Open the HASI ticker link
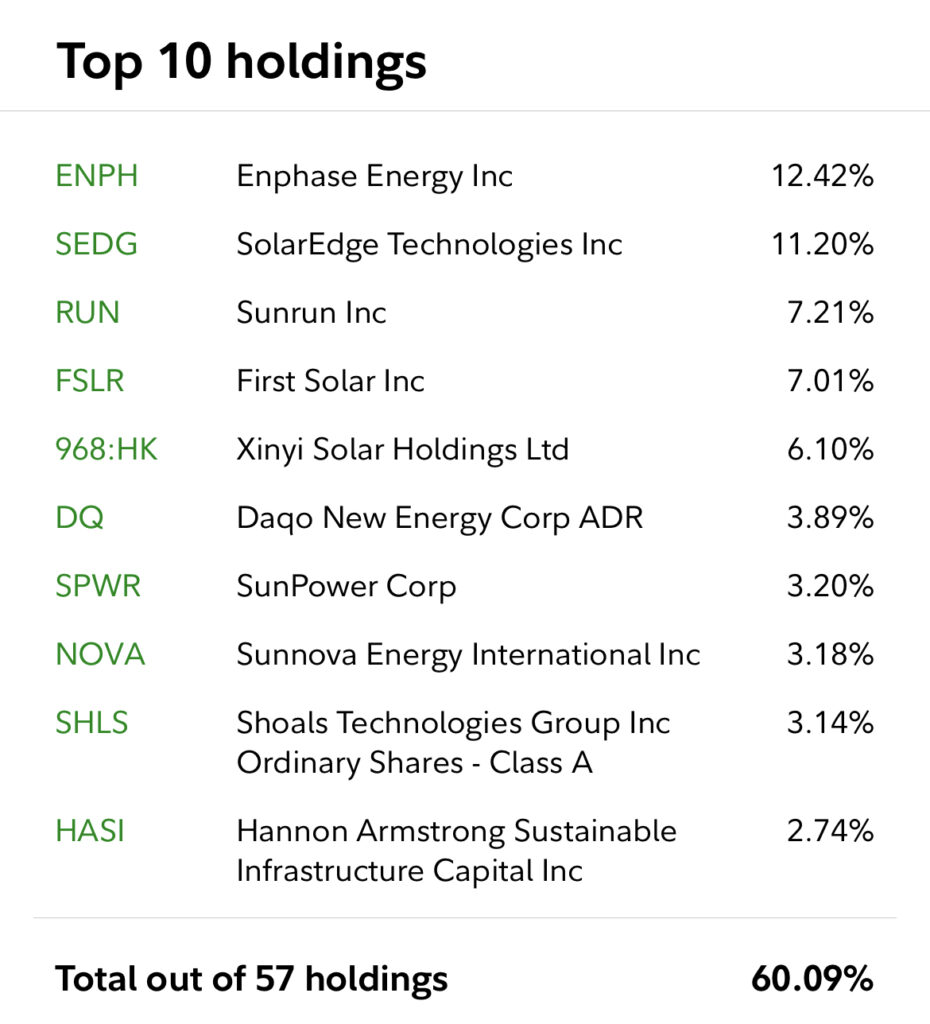 click(x=89, y=831)
